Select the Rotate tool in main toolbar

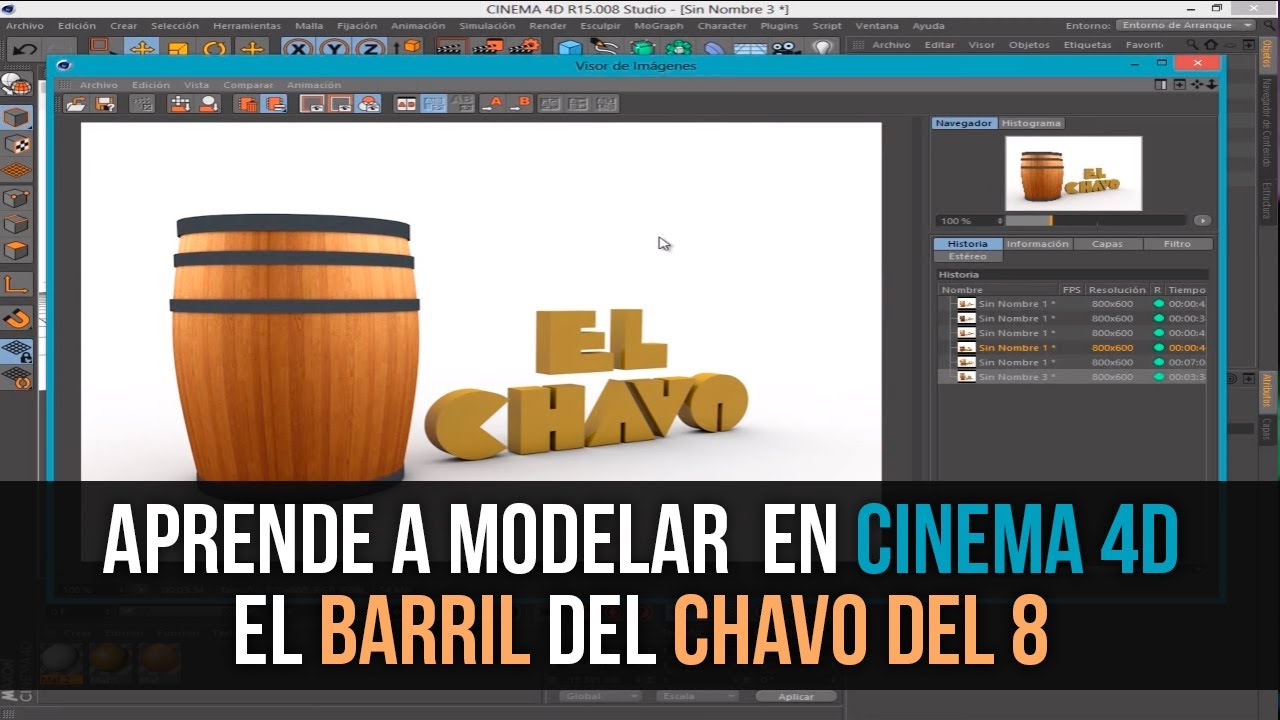(x=214, y=47)
